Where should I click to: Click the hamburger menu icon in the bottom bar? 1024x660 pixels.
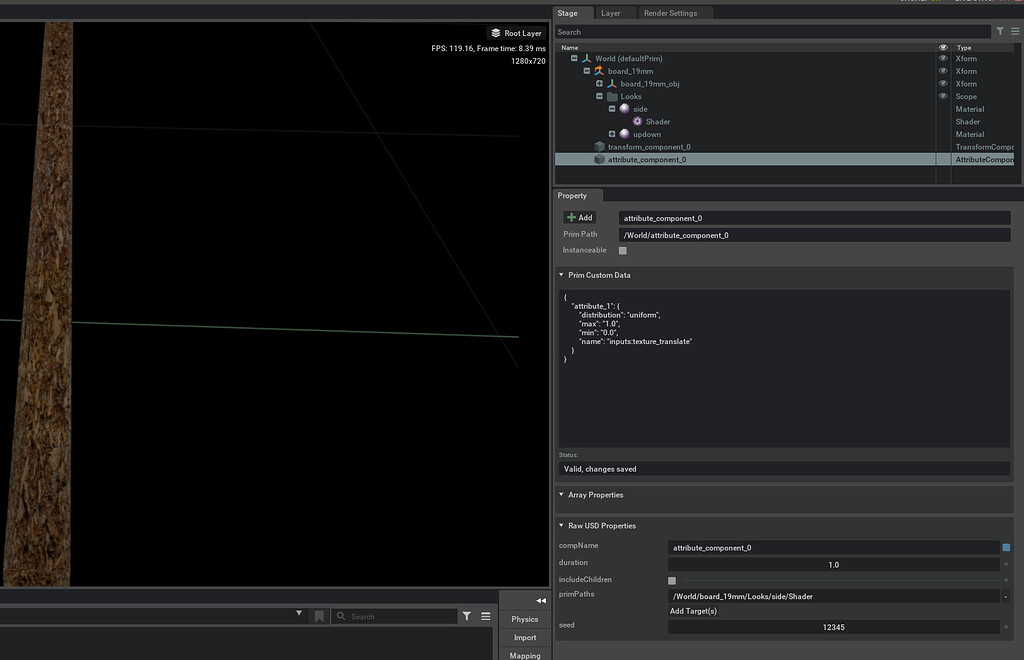coord(486,616)
